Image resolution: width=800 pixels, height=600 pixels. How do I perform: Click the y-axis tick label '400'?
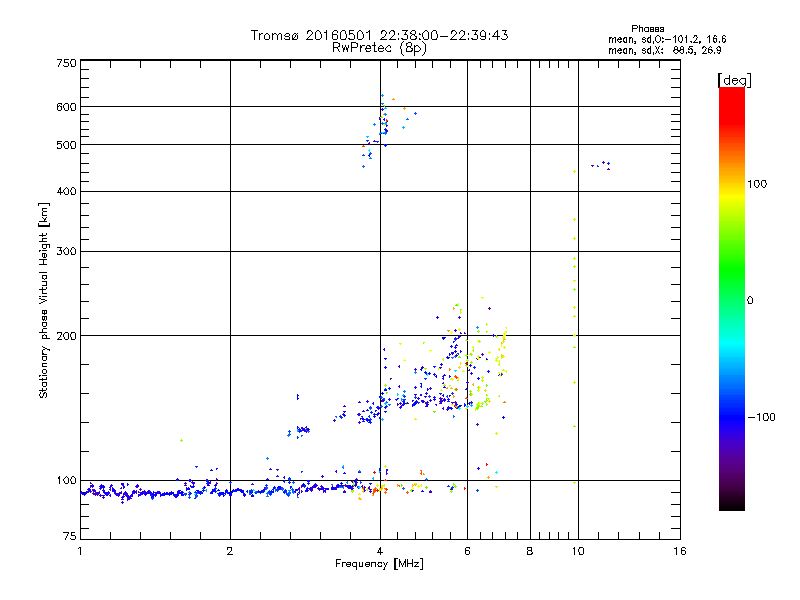click(x=66, y=191)
